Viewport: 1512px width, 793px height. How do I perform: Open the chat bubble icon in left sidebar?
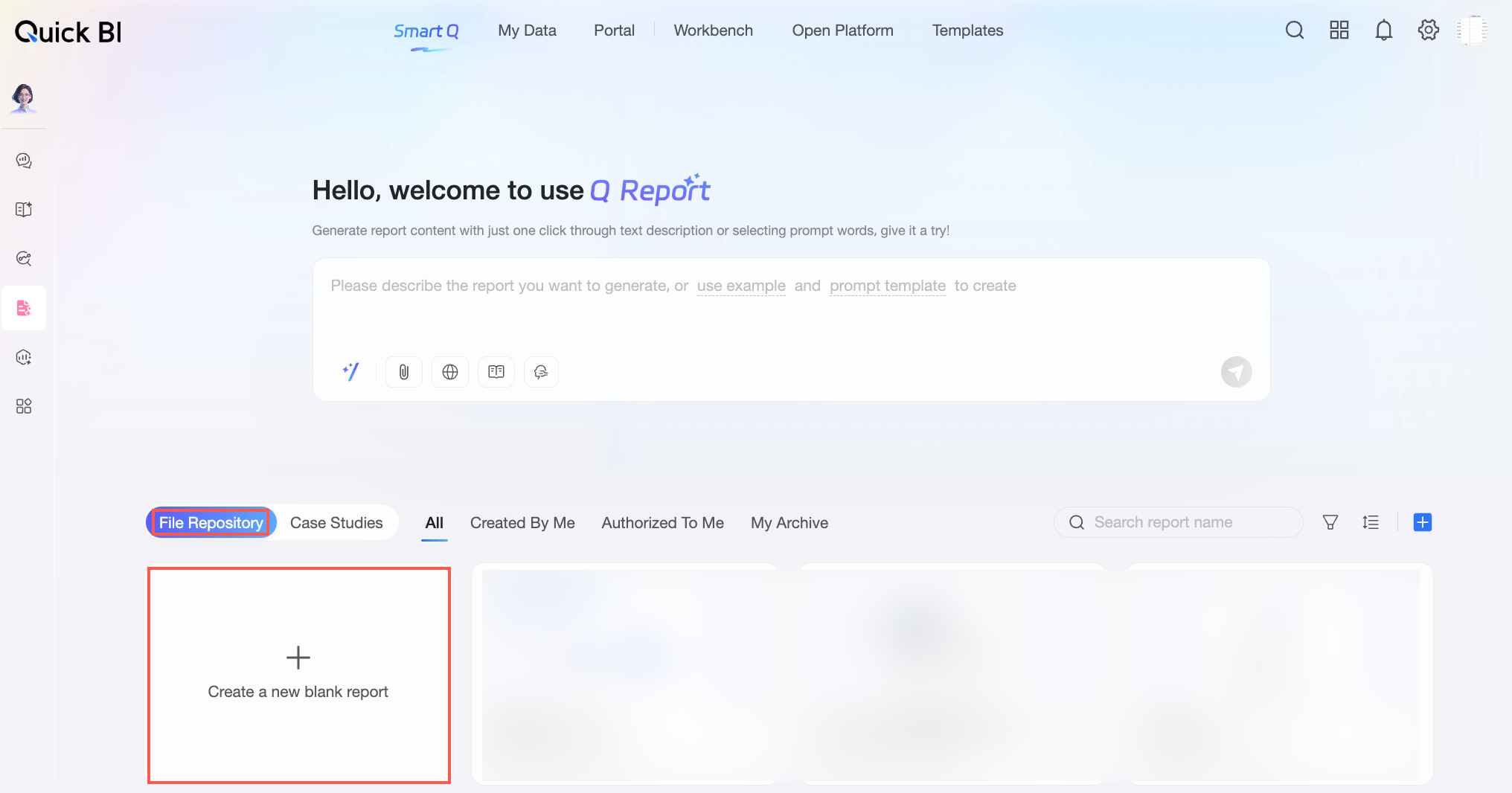click(24, 161)
